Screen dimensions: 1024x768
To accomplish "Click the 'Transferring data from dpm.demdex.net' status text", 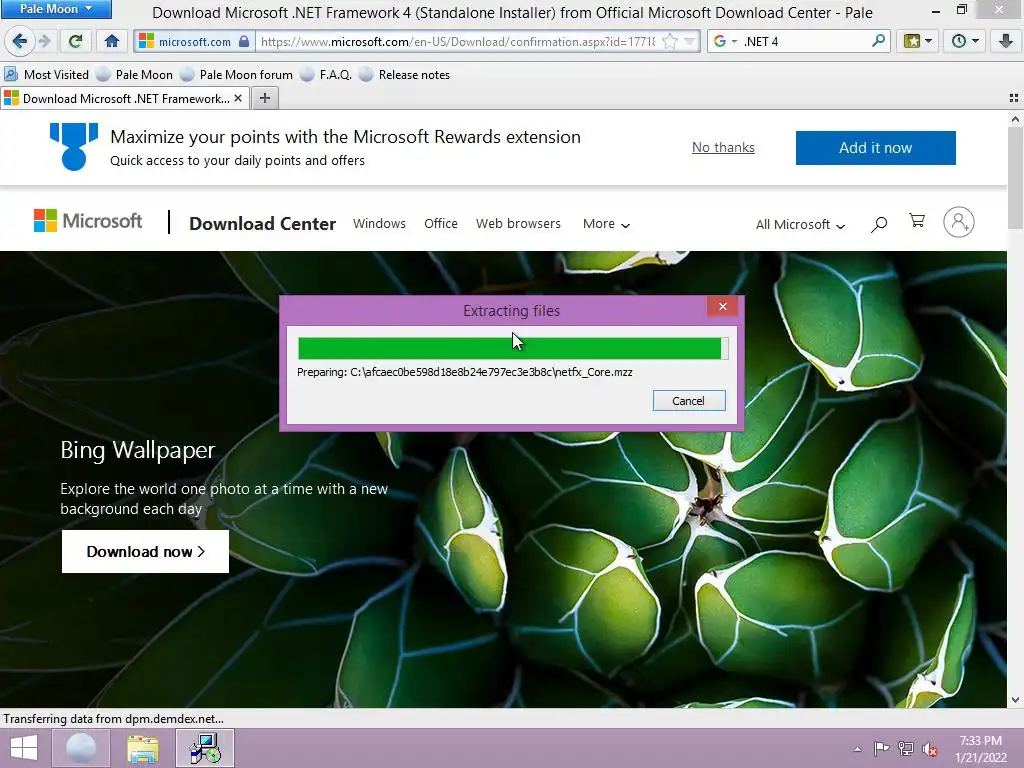I will pos(113,718).
